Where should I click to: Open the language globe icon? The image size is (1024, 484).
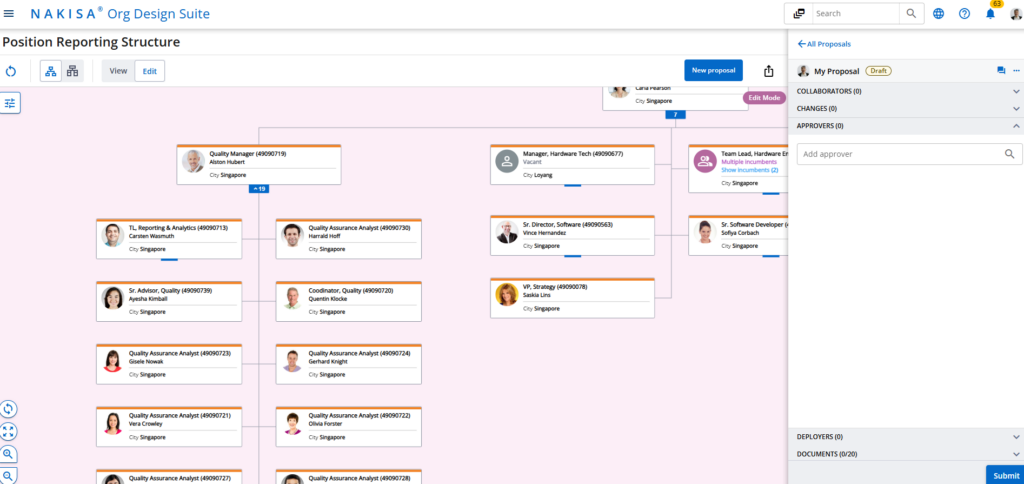pyautogui.click(x=938, y=14)
